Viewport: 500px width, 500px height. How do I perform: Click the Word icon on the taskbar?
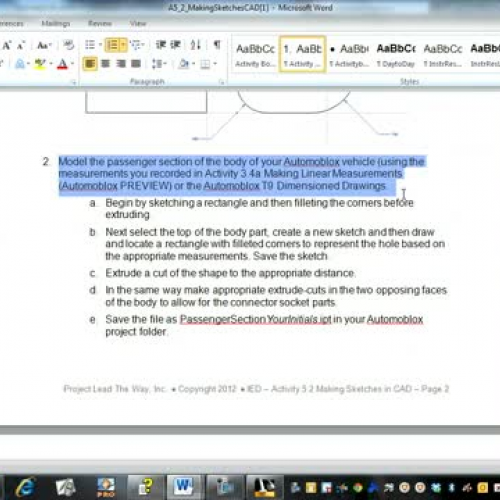pyautogui.click(x=184, y=487)
